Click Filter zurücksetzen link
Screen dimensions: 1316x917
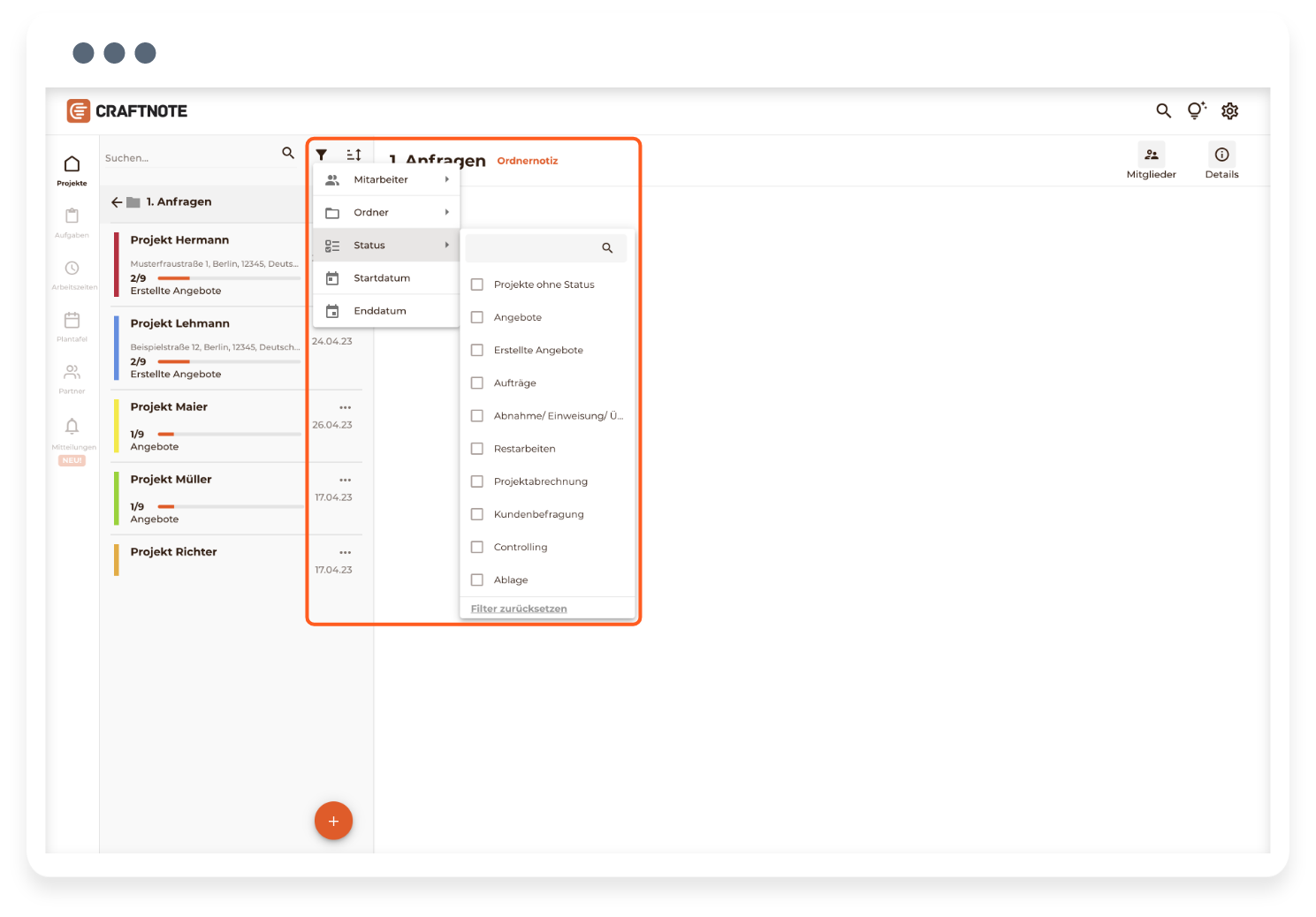[519, 609]
